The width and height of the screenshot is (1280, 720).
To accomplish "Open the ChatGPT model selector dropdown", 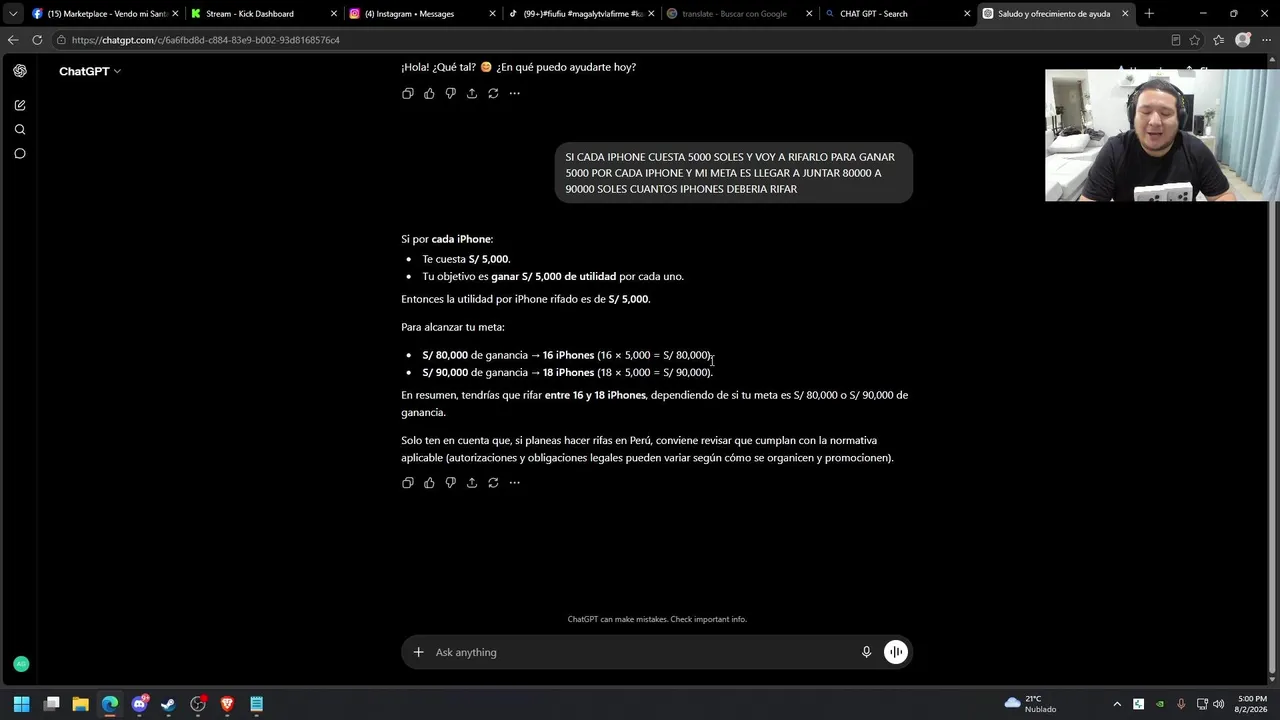I will coord(90,71).
